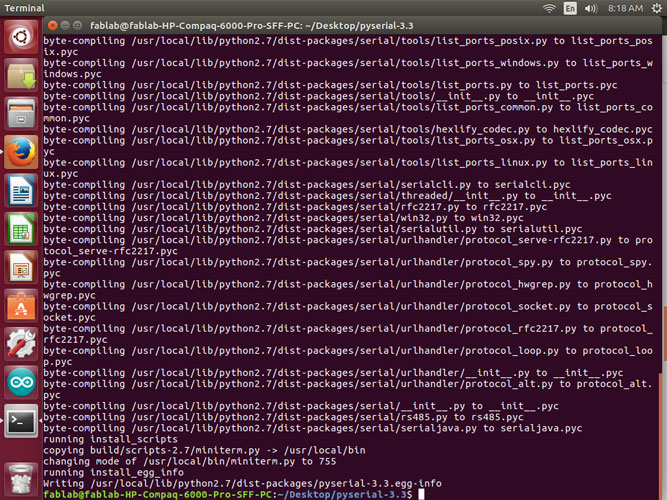The image size is (667, 500).
Task: Click the byte-compiling rfc2217.py to rfc2217.pyc line
Action: pyautogui.click(x=295, y=207)
